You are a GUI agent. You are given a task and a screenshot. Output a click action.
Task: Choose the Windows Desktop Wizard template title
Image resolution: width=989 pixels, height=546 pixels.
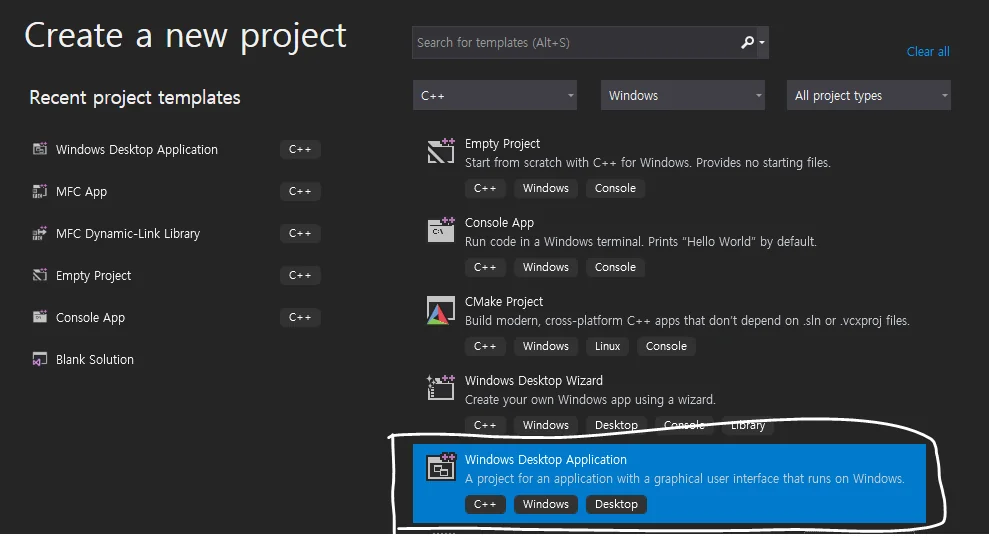534,381
